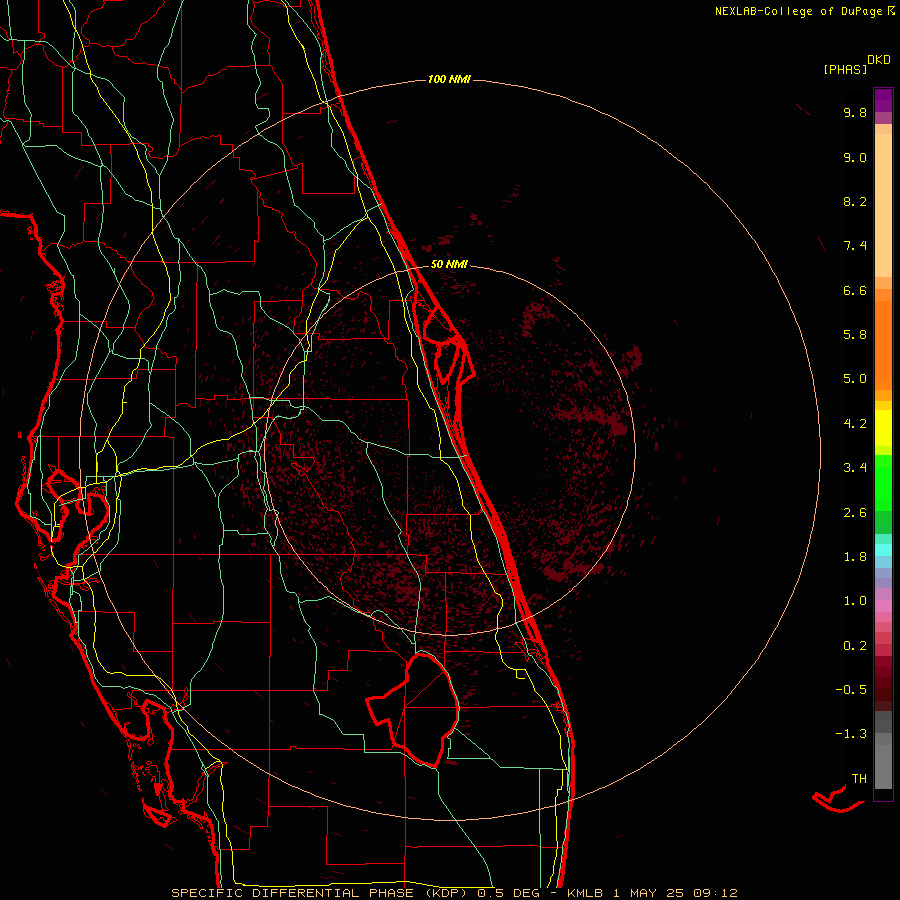
Task: Click the 7.4 value on the scale
Action: [855, 246]
